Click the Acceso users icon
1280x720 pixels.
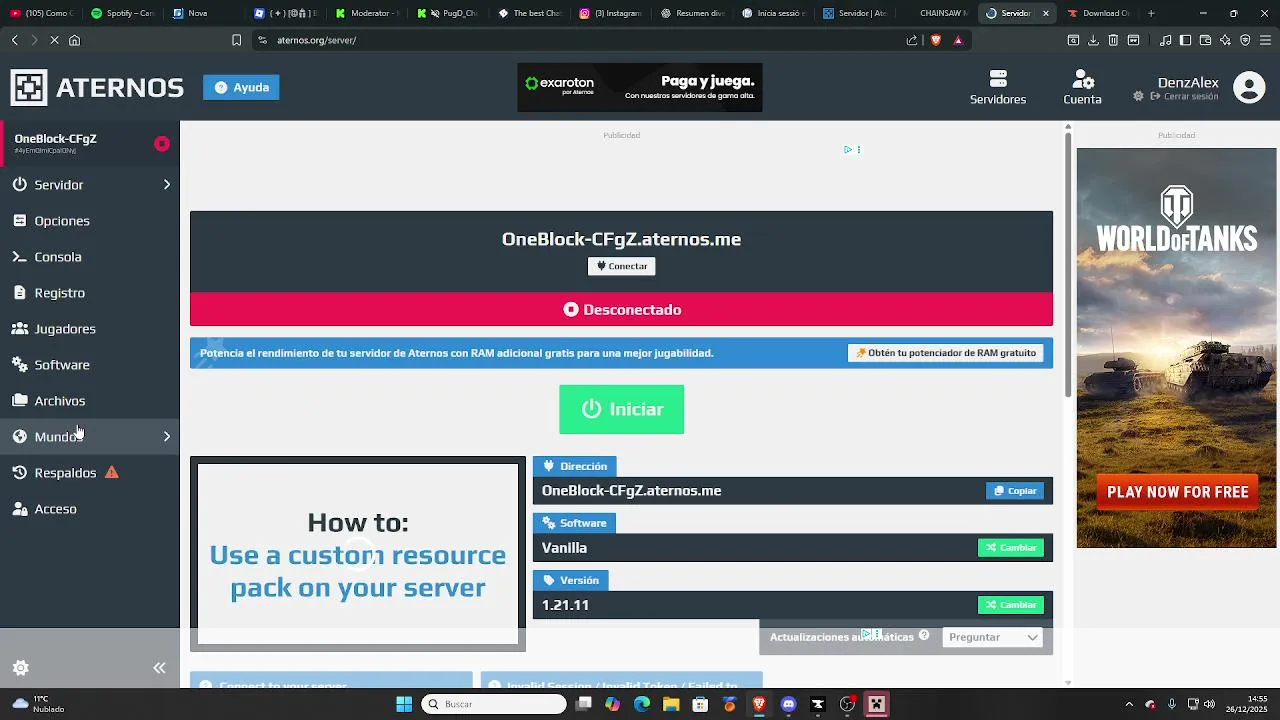[x=20, y=509]
